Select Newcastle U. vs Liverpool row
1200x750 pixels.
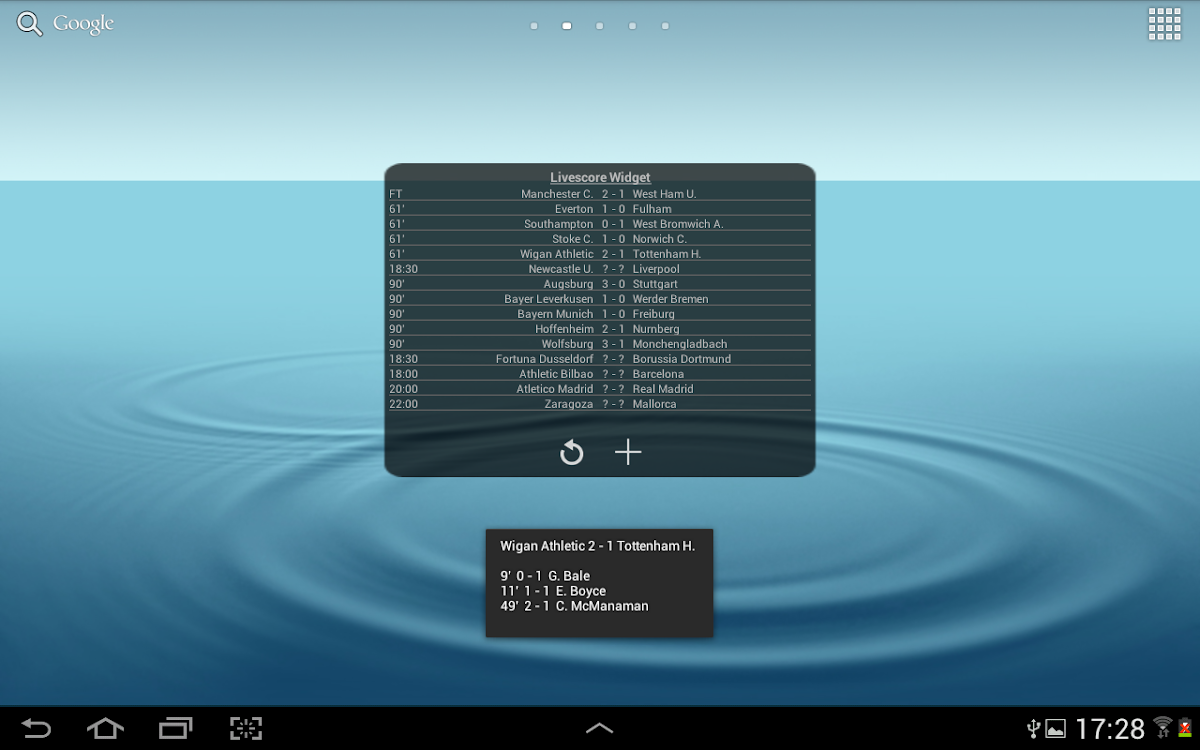pyautogui.click(x=600, y=269)
